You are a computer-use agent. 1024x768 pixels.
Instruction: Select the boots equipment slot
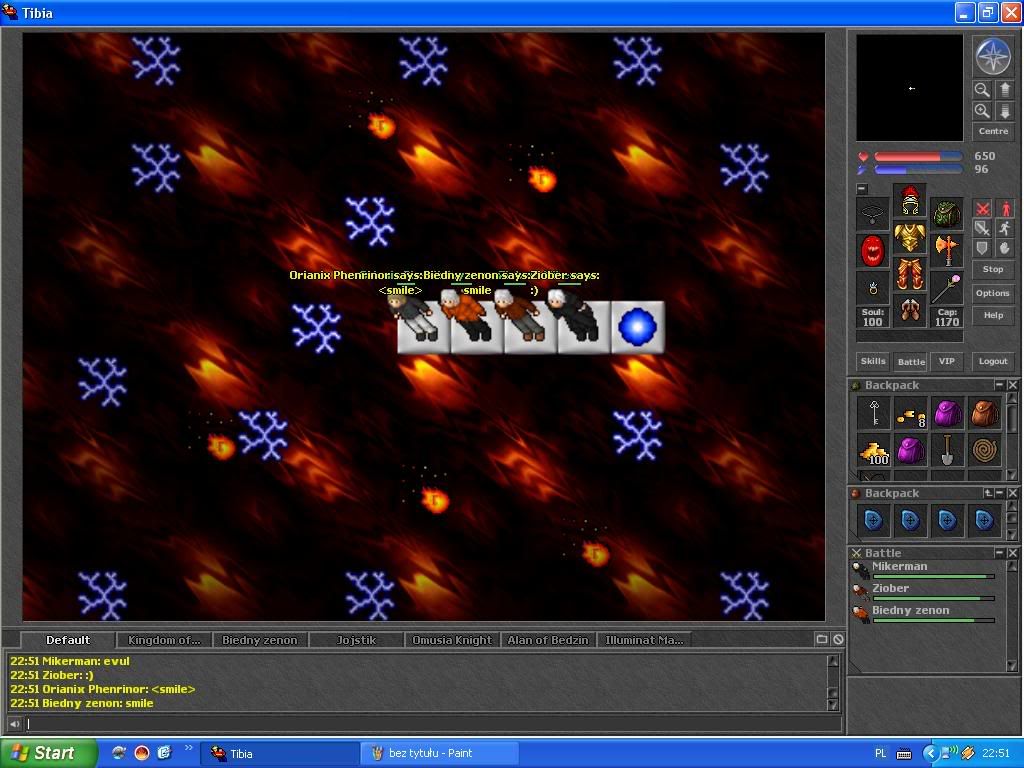(x=910, y=310)
